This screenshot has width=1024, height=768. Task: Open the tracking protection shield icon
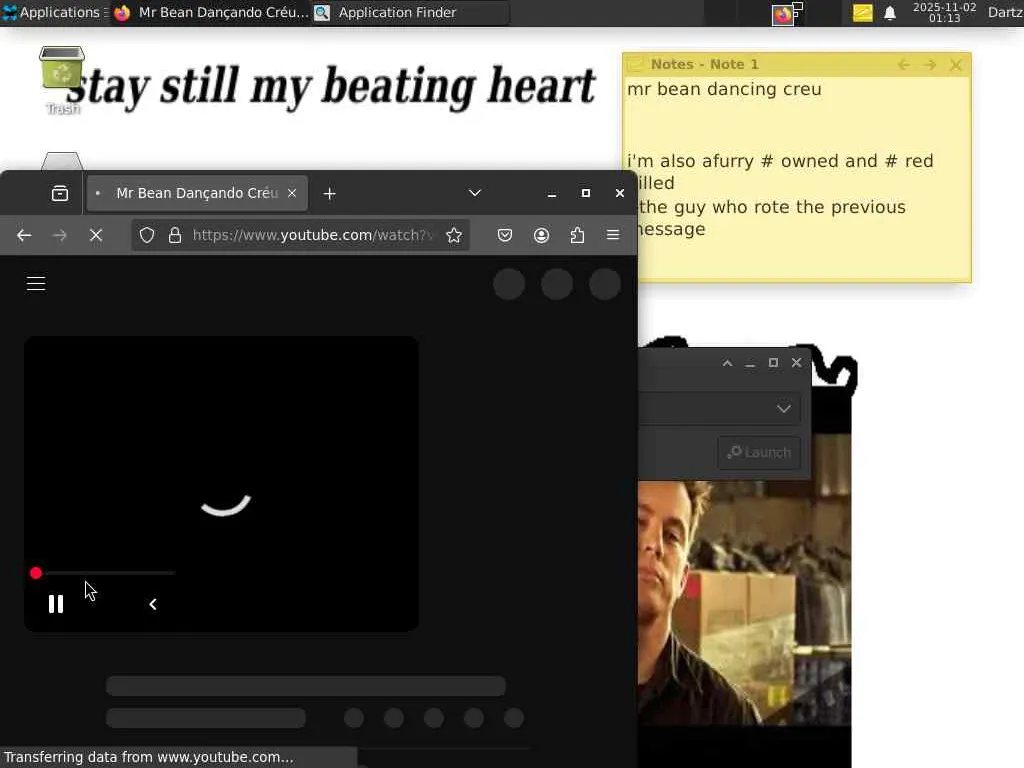point(147,235)
